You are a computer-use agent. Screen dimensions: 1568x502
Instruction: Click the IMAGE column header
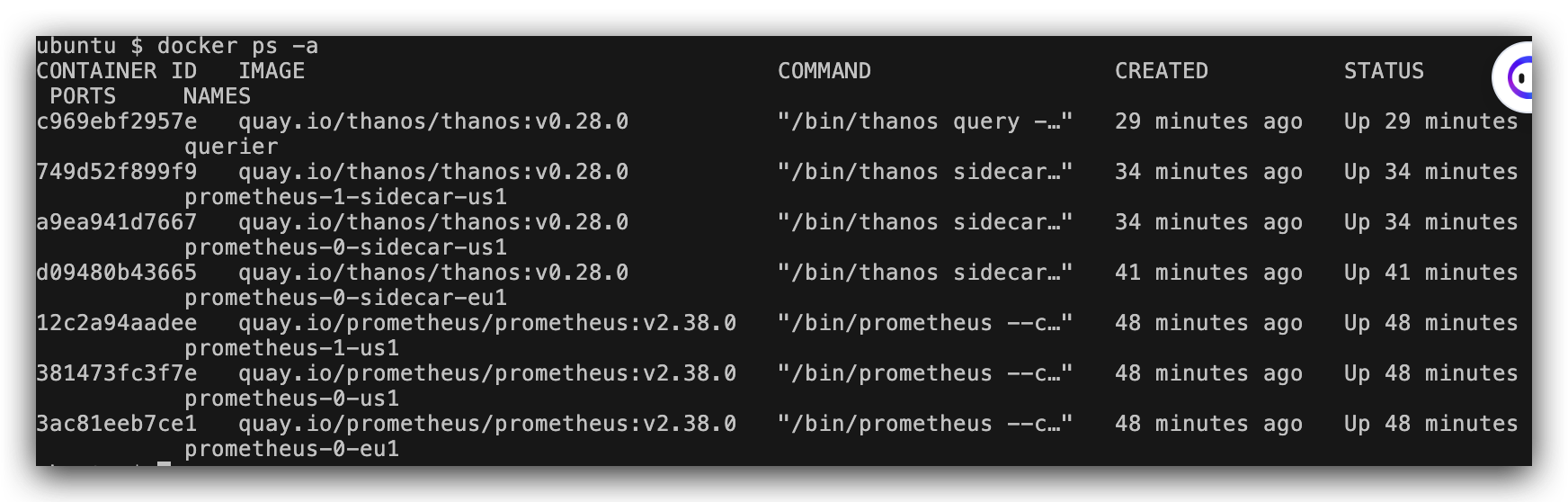pos(272,71)
